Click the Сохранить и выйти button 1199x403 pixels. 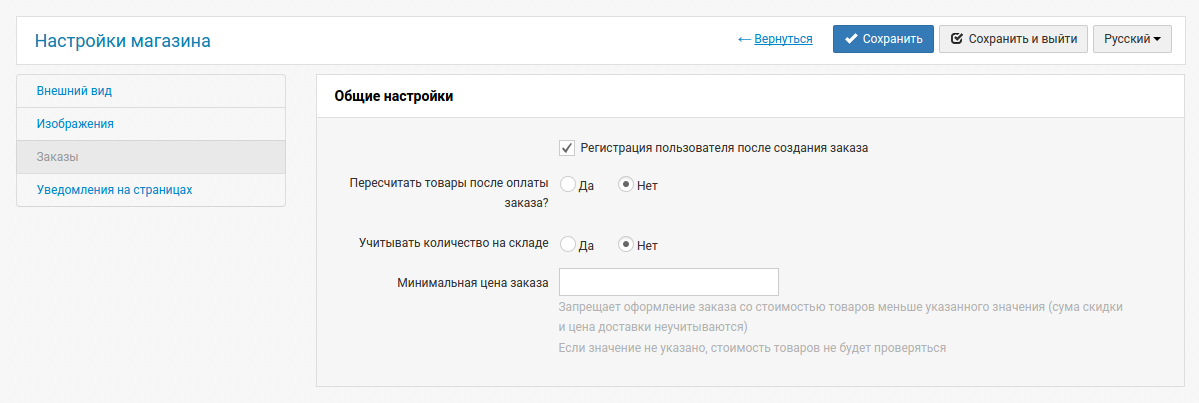1013,39
